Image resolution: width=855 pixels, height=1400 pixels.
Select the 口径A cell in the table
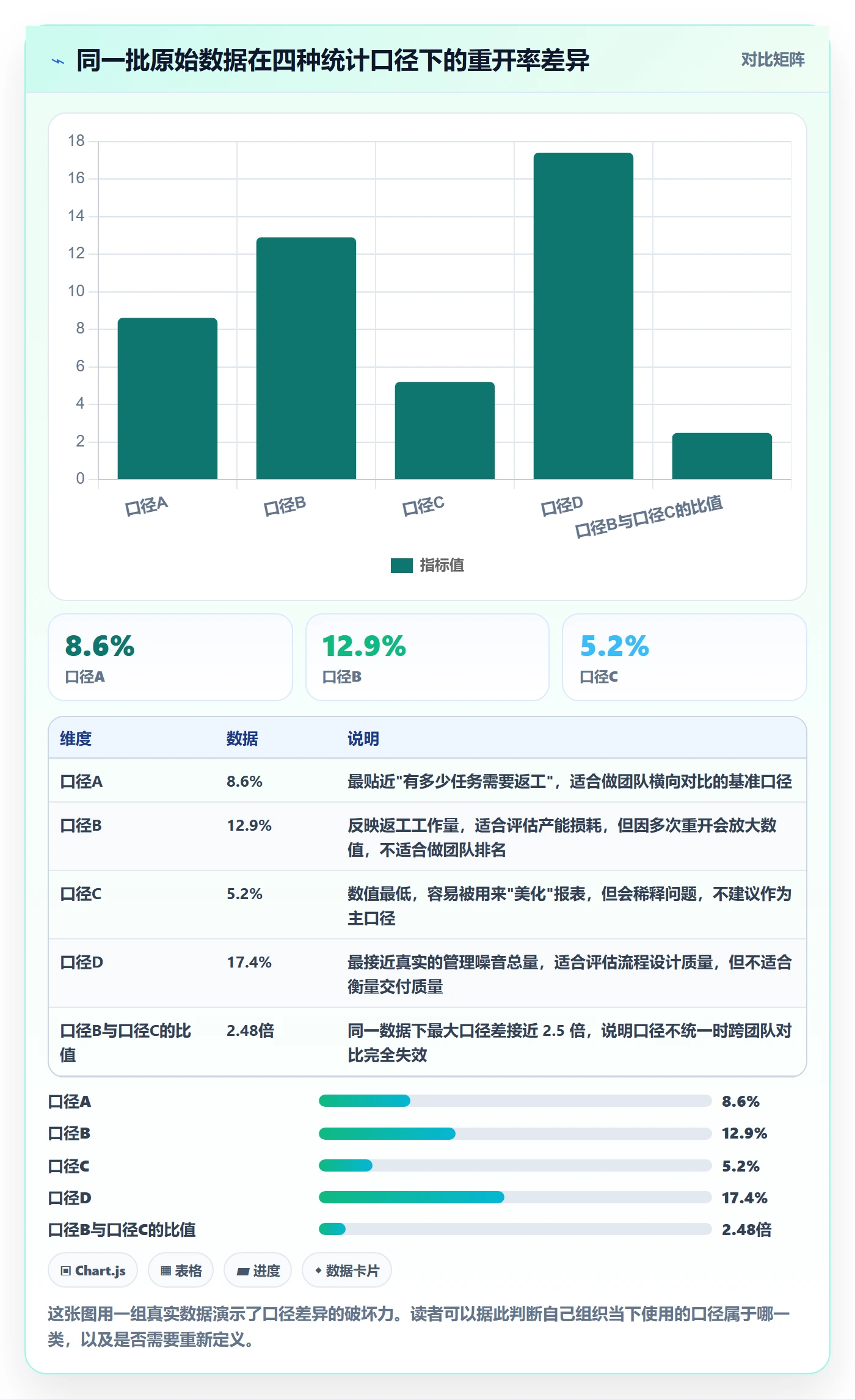click(81, 781)
